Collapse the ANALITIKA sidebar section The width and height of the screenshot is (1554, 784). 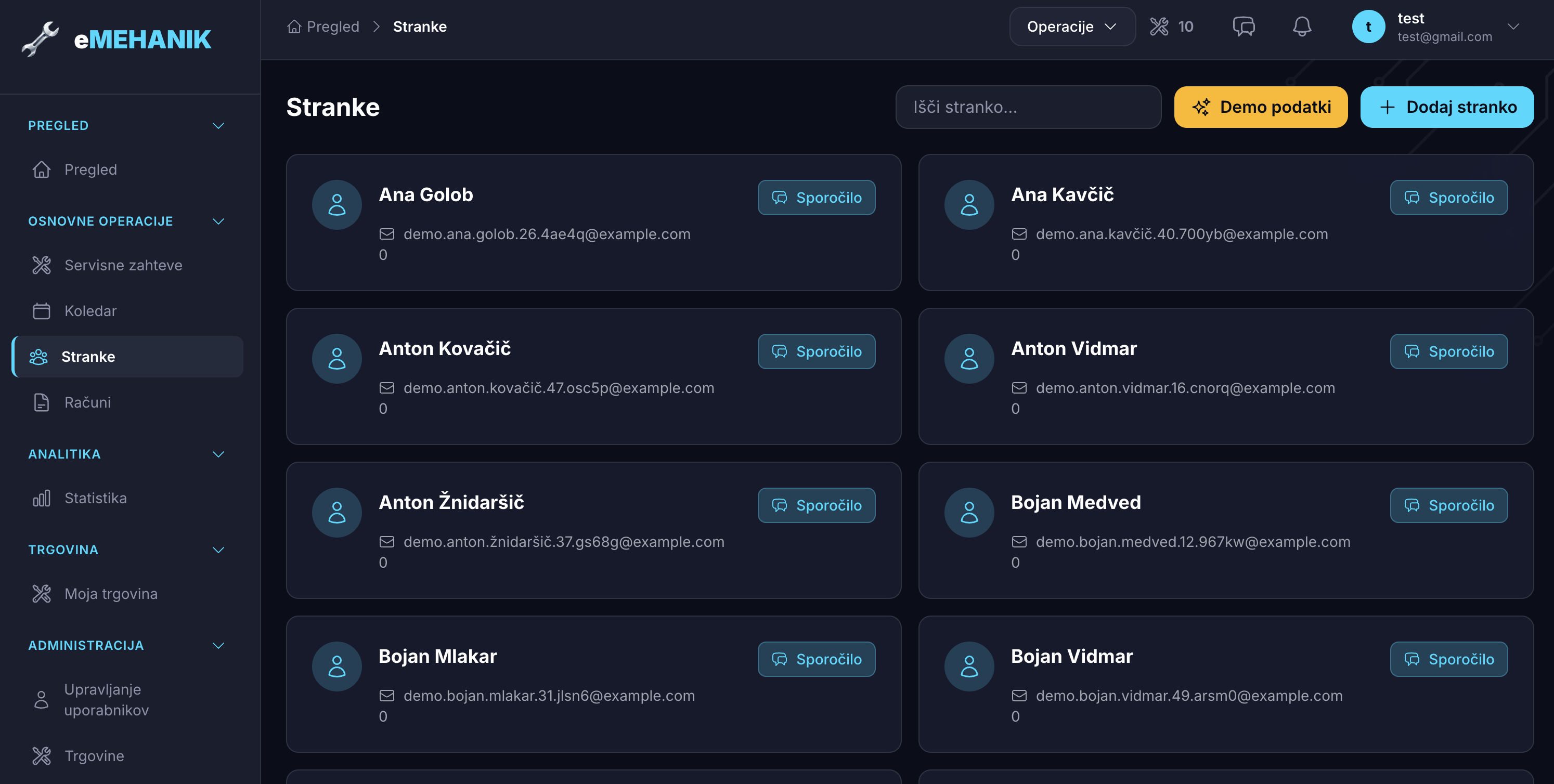click(218, 454)
